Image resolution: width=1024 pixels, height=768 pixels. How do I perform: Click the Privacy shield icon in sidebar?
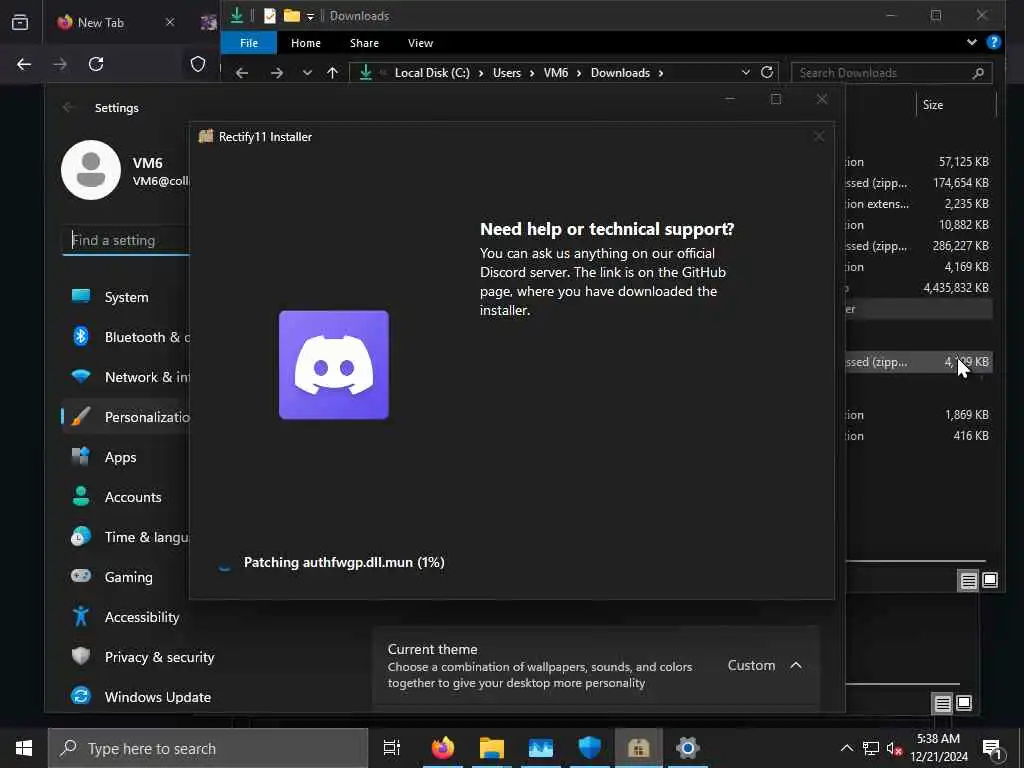(81, 656)
